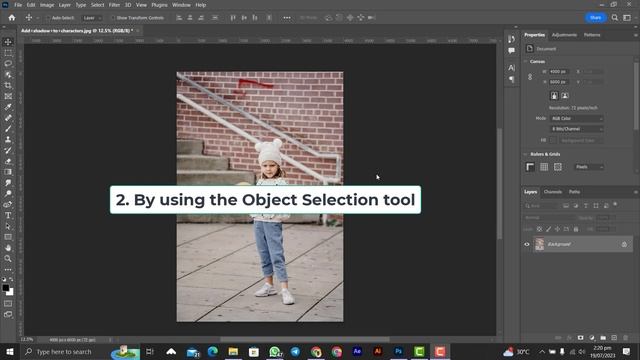Select the Eraser tool
This screenshot has height=360, width=640.
tap(8, 161)
